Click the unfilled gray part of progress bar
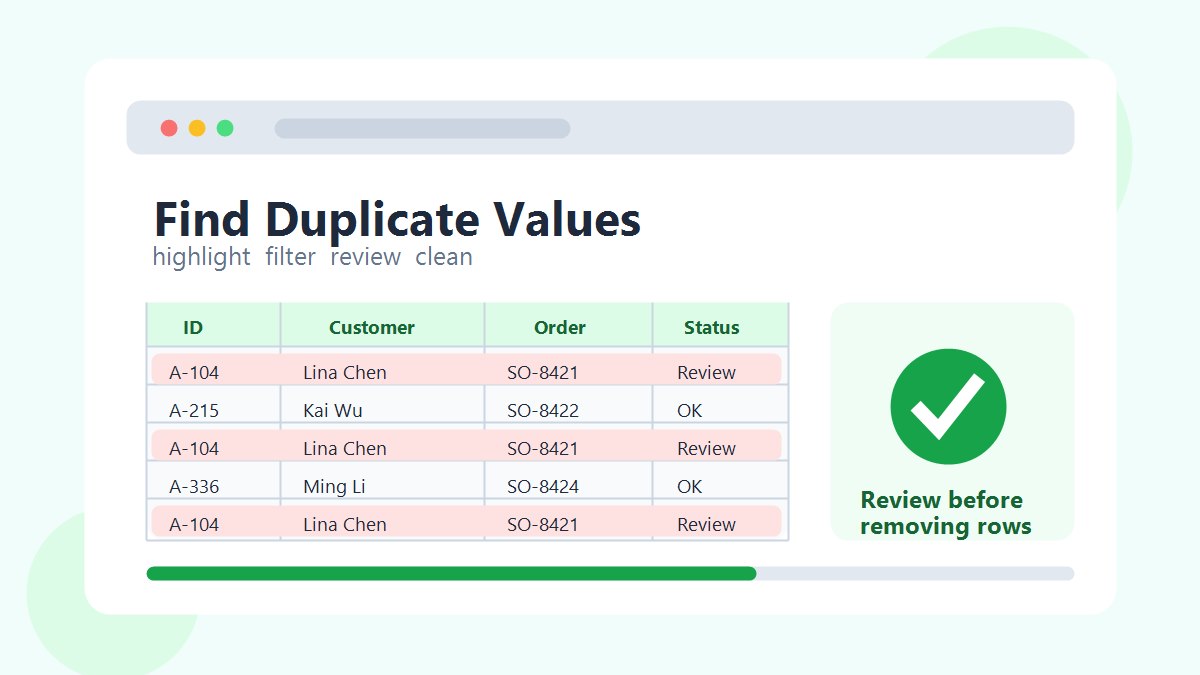 (915, 573)
